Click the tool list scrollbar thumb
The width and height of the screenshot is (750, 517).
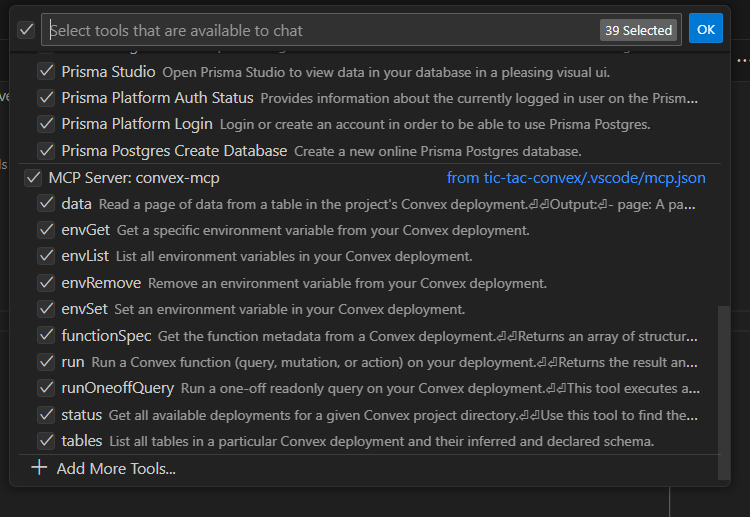pos(724,392)
